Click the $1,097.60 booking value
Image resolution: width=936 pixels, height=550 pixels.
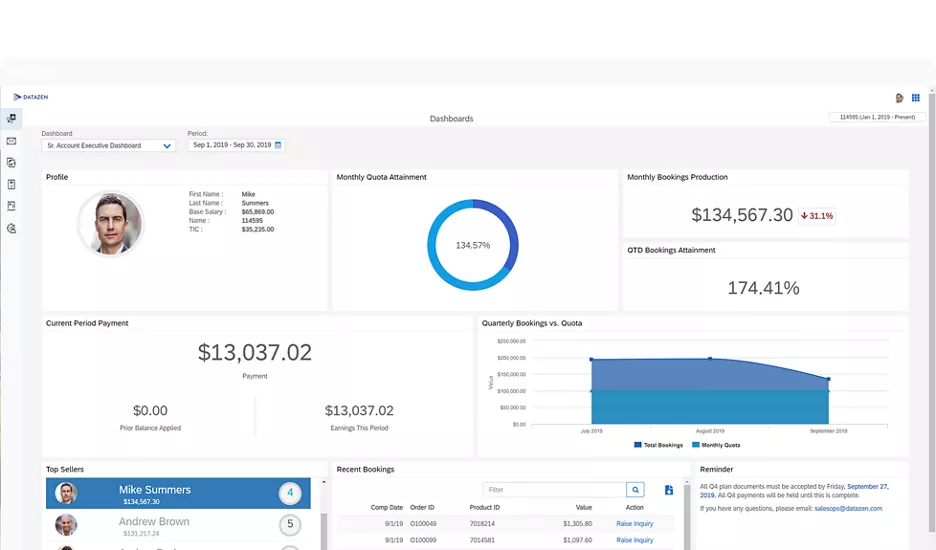[578, 540]
